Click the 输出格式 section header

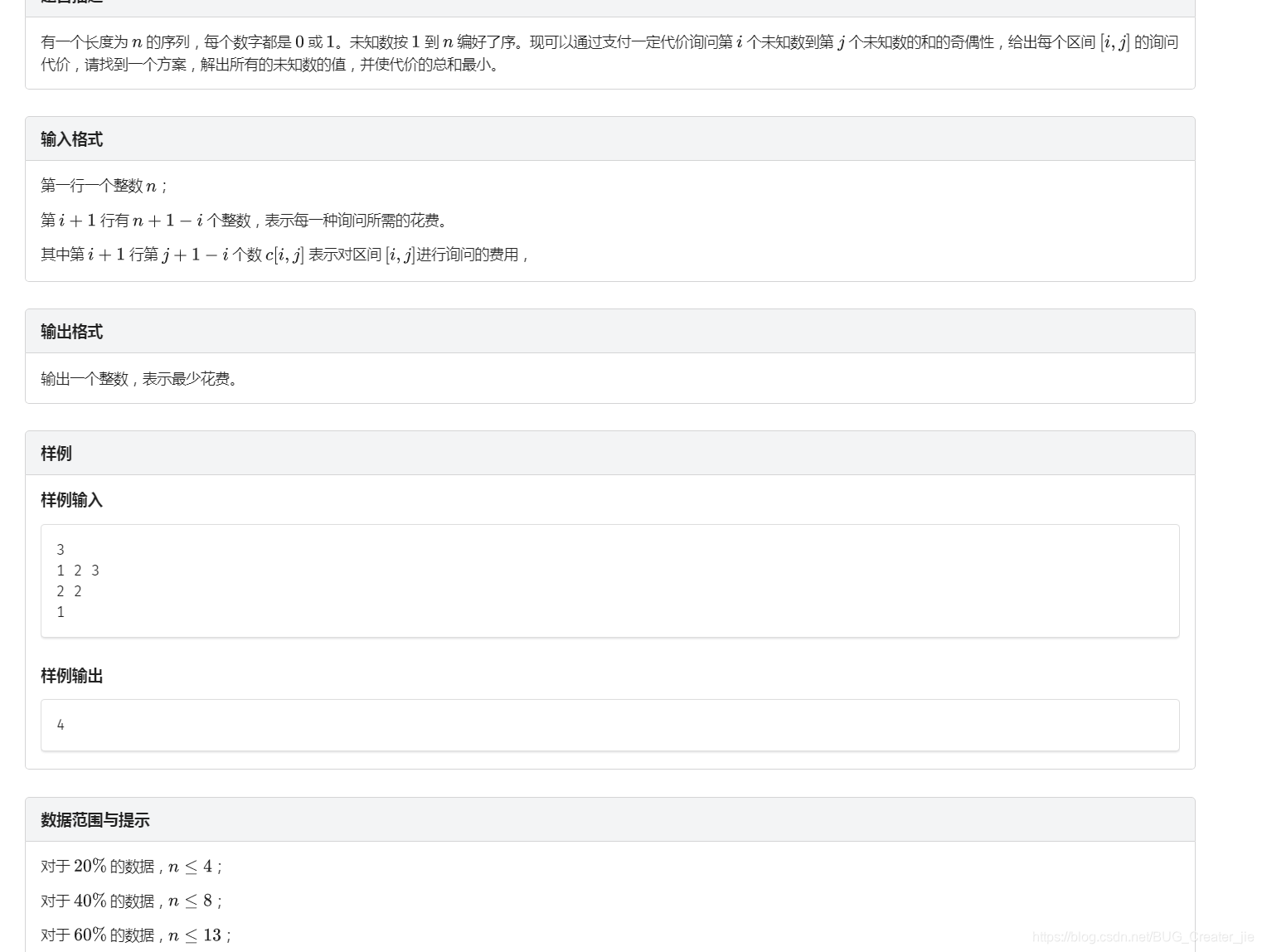tap(70, 331)
